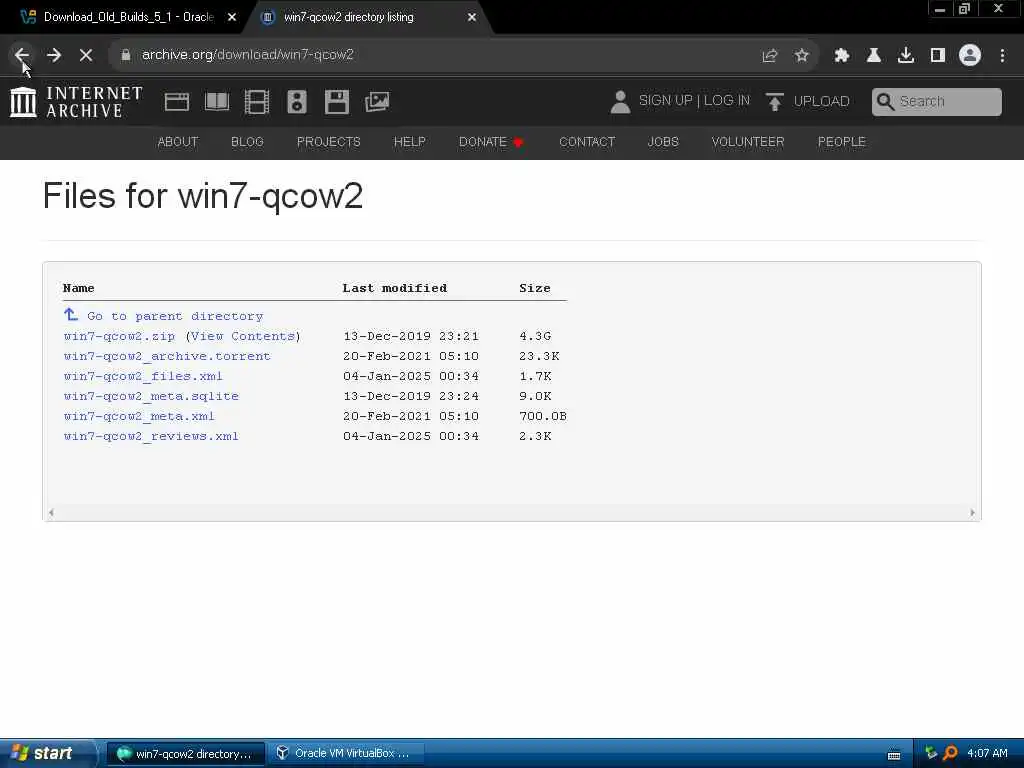Open win7-qcow2_reviews.xml link
This screenshot has width=1024, height=768.
[x=152, y=436]
